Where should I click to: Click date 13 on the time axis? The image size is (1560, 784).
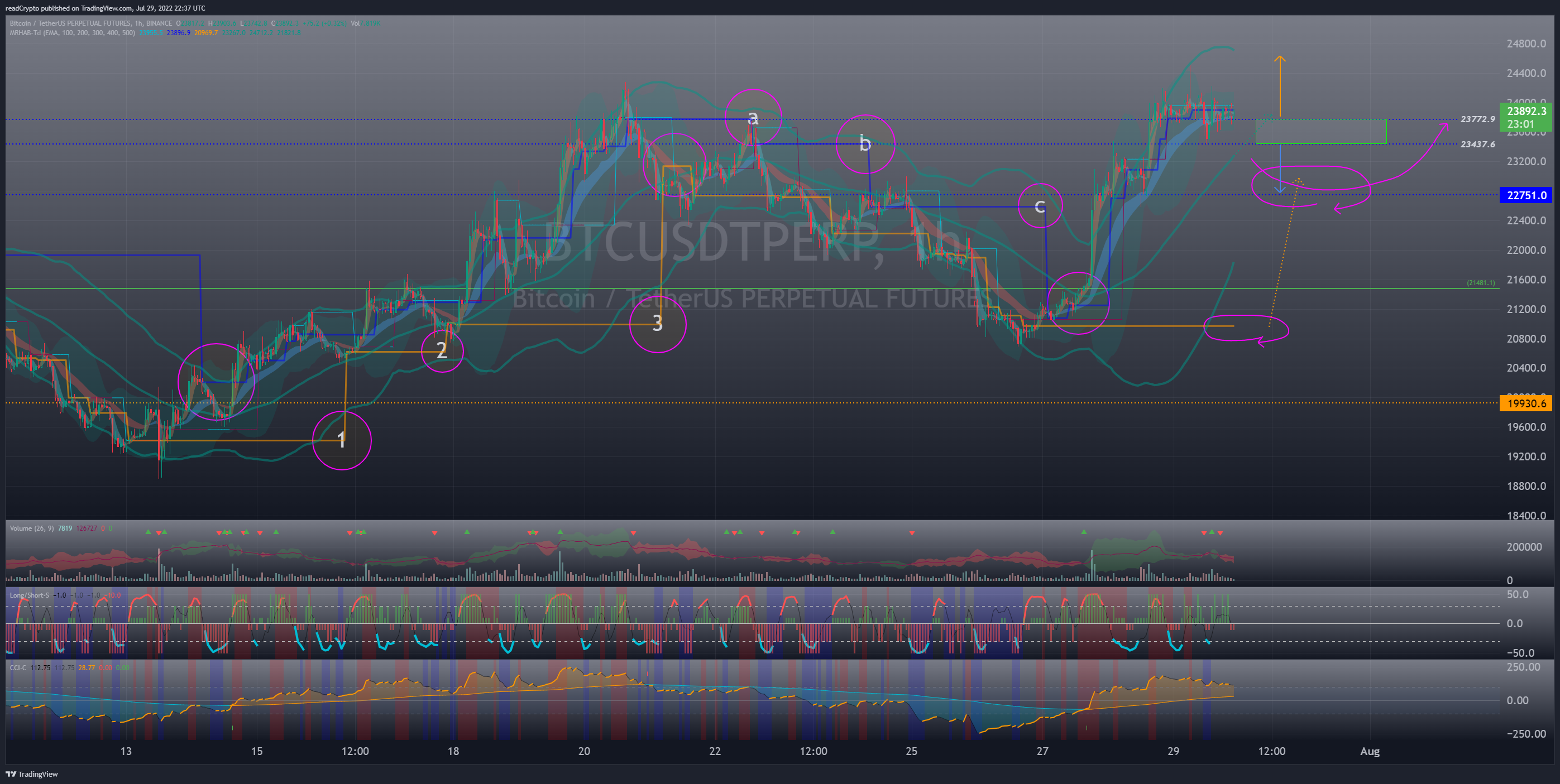(x=126, y=751)
